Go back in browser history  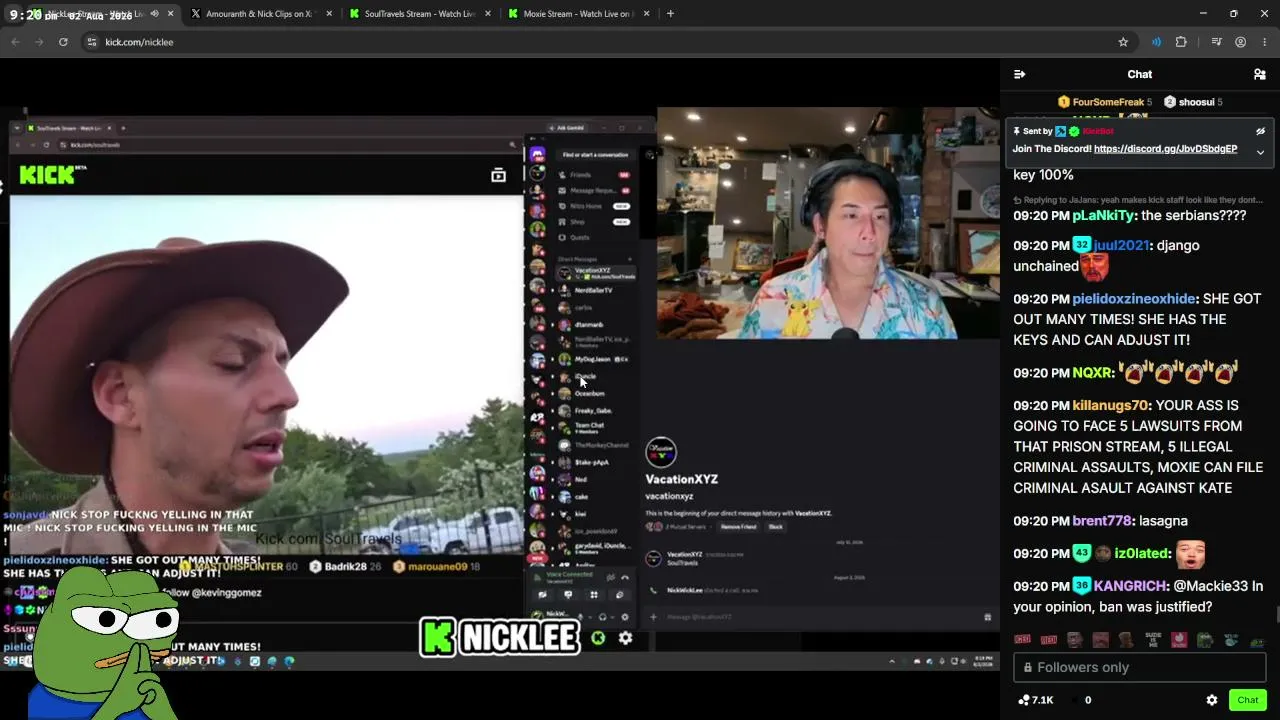[x=15, y=42]
